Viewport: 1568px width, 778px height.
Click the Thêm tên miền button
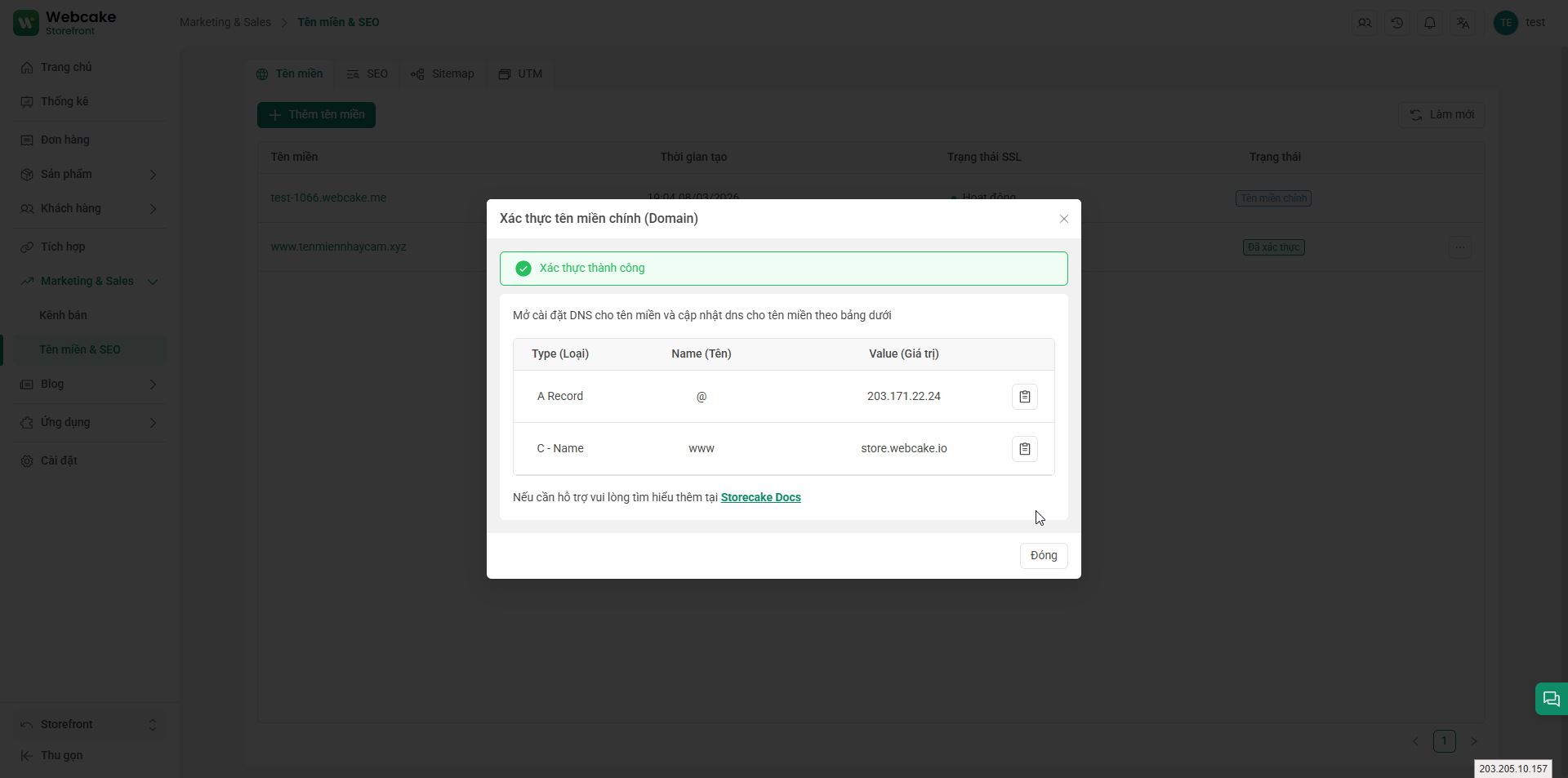click(316, 115)
